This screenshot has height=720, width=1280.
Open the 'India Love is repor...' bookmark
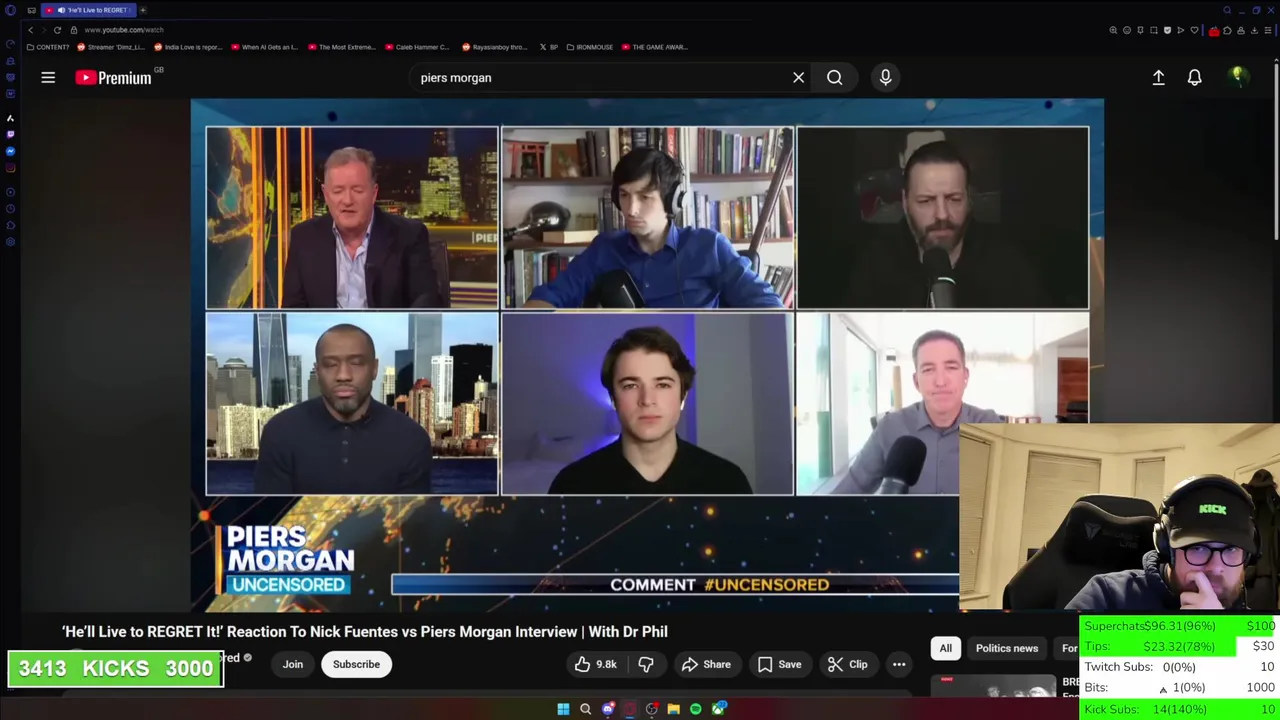tap(188, 47)
